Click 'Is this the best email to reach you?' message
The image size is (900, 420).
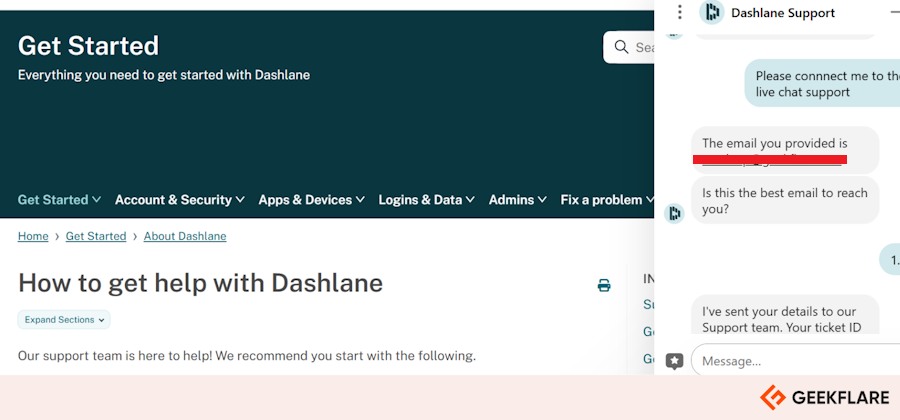[785, 200]
